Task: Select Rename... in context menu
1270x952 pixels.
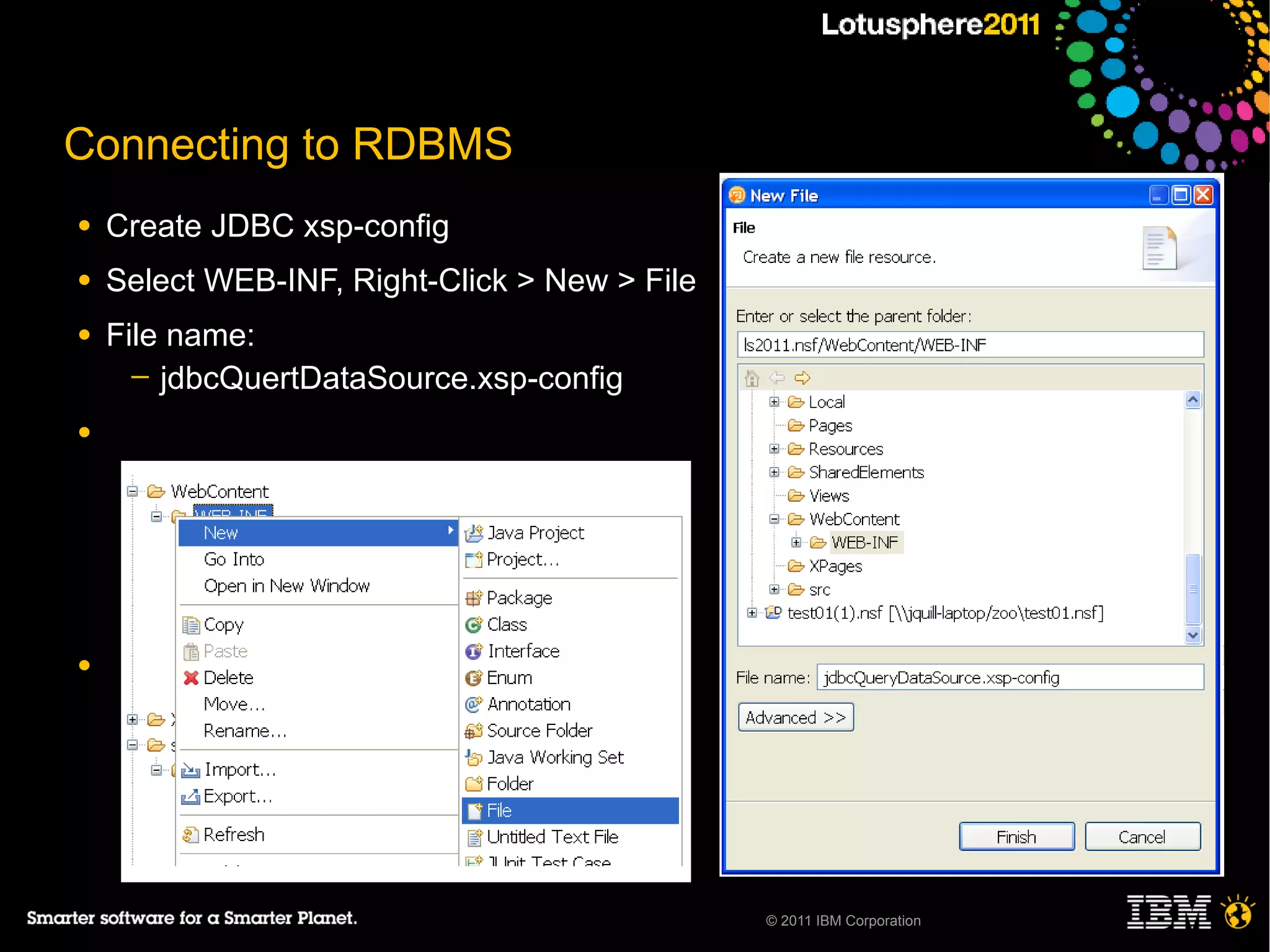Action: [245, 731]
